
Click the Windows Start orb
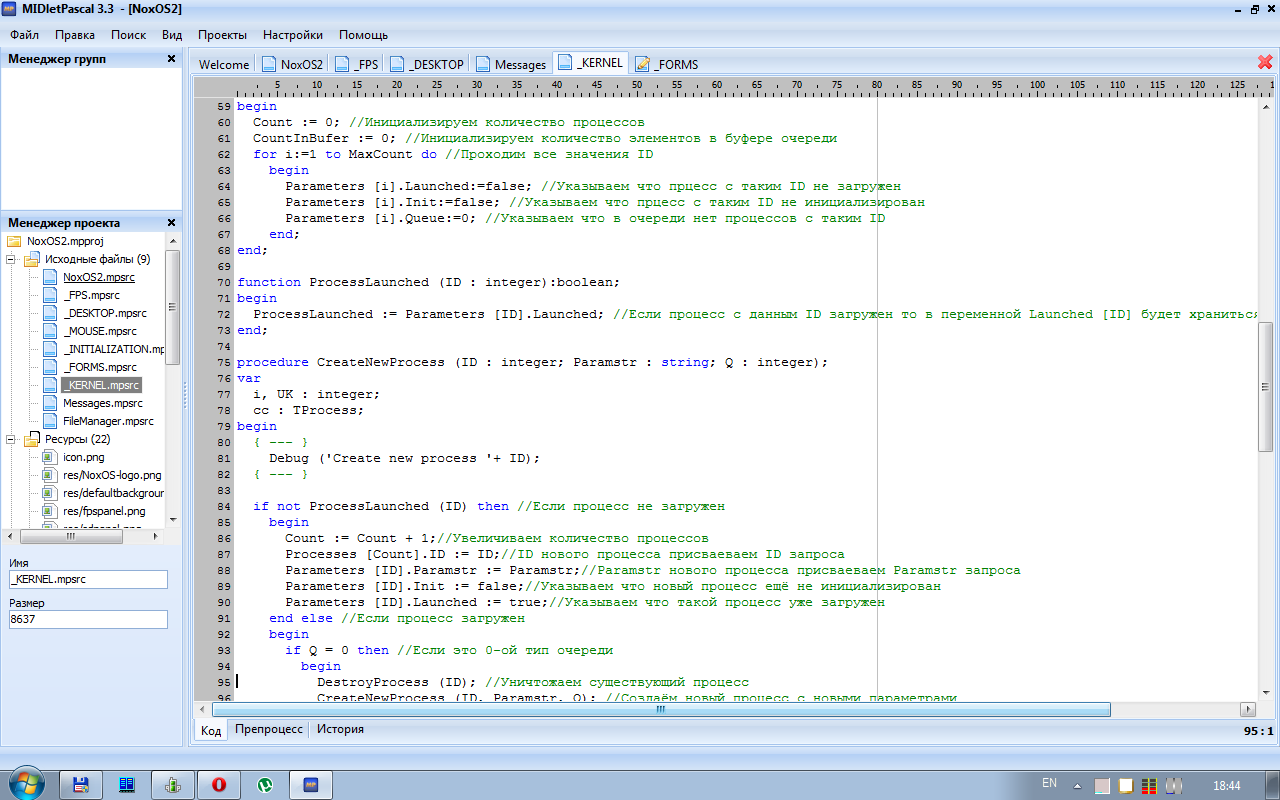[x=25, y=781]
